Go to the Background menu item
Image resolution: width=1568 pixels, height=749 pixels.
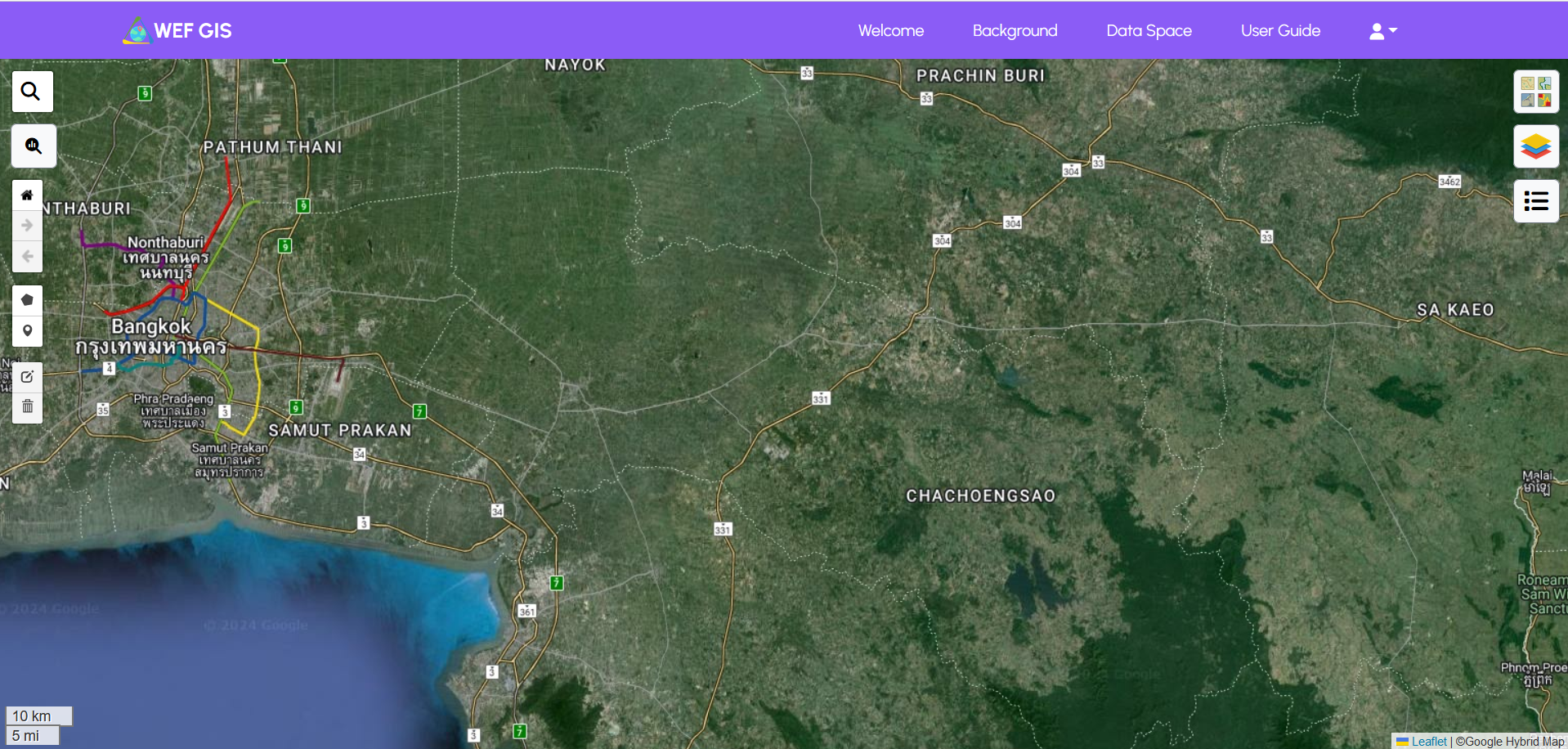tap(1015, 31)
